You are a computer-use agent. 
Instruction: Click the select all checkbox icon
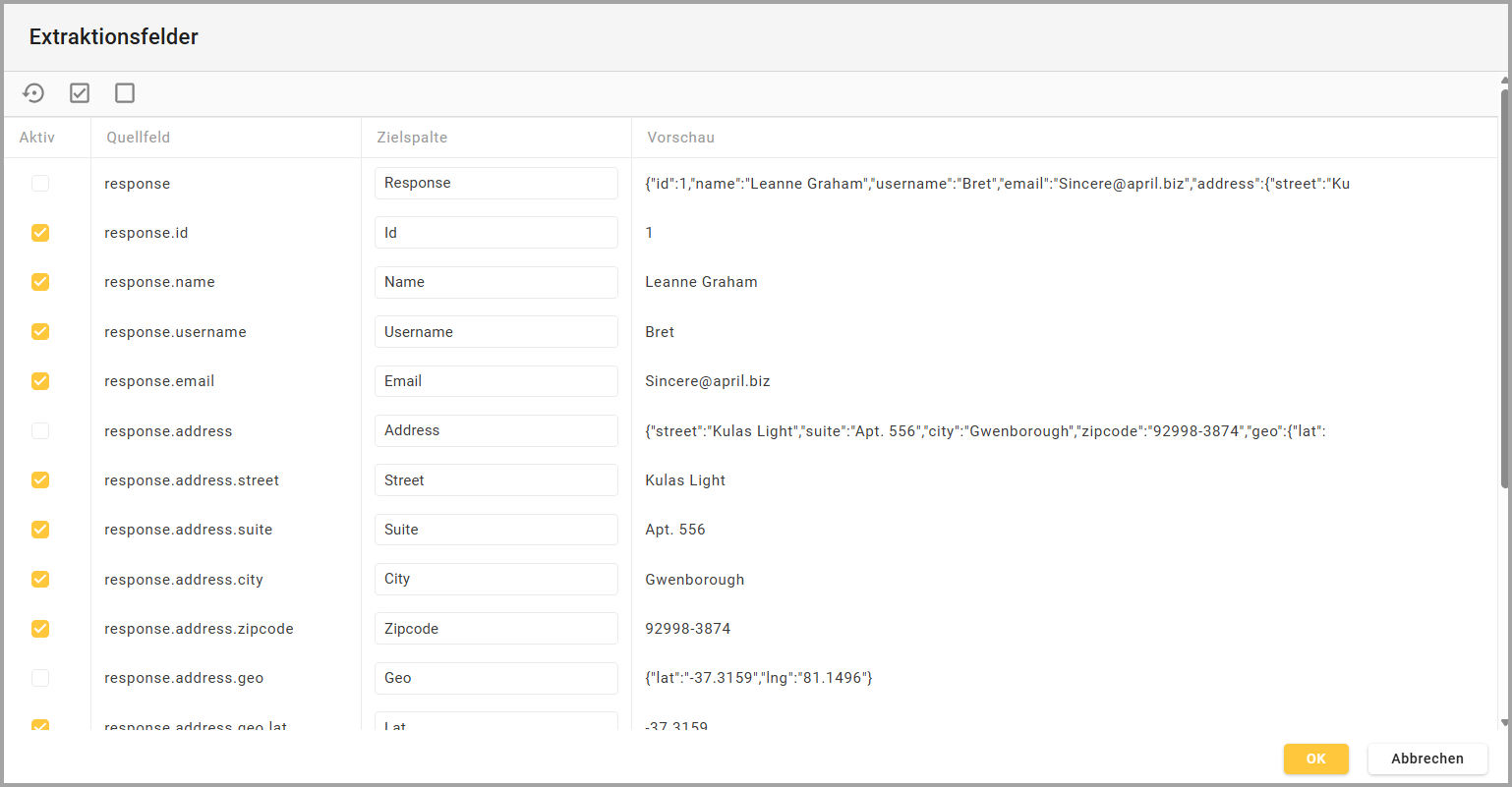click(80, 93)
